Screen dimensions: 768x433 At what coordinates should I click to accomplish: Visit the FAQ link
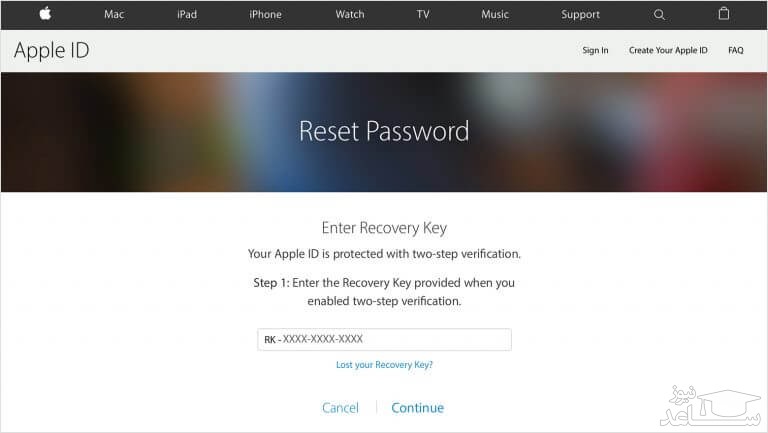736,50
